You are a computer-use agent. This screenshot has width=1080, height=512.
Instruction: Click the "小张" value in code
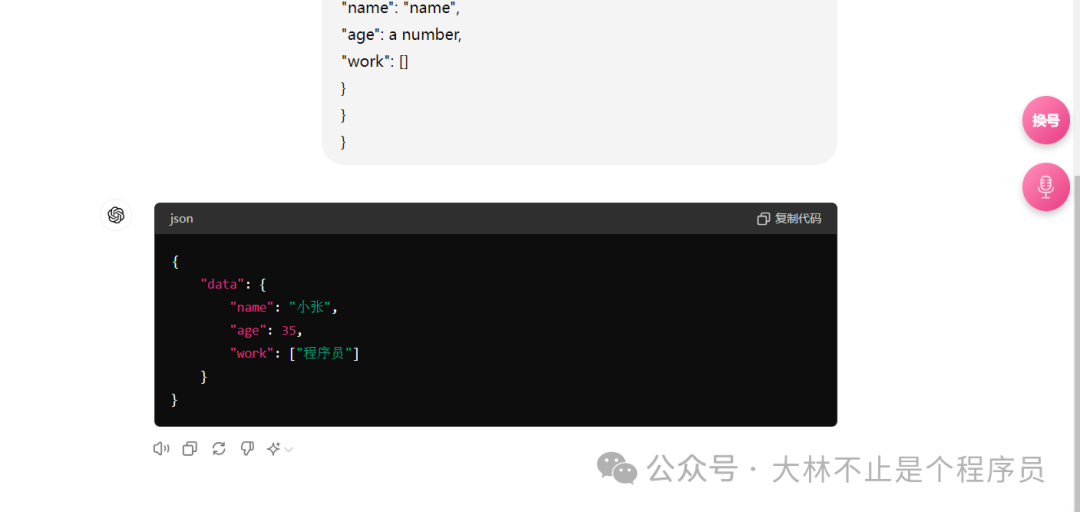click(310, 307)
